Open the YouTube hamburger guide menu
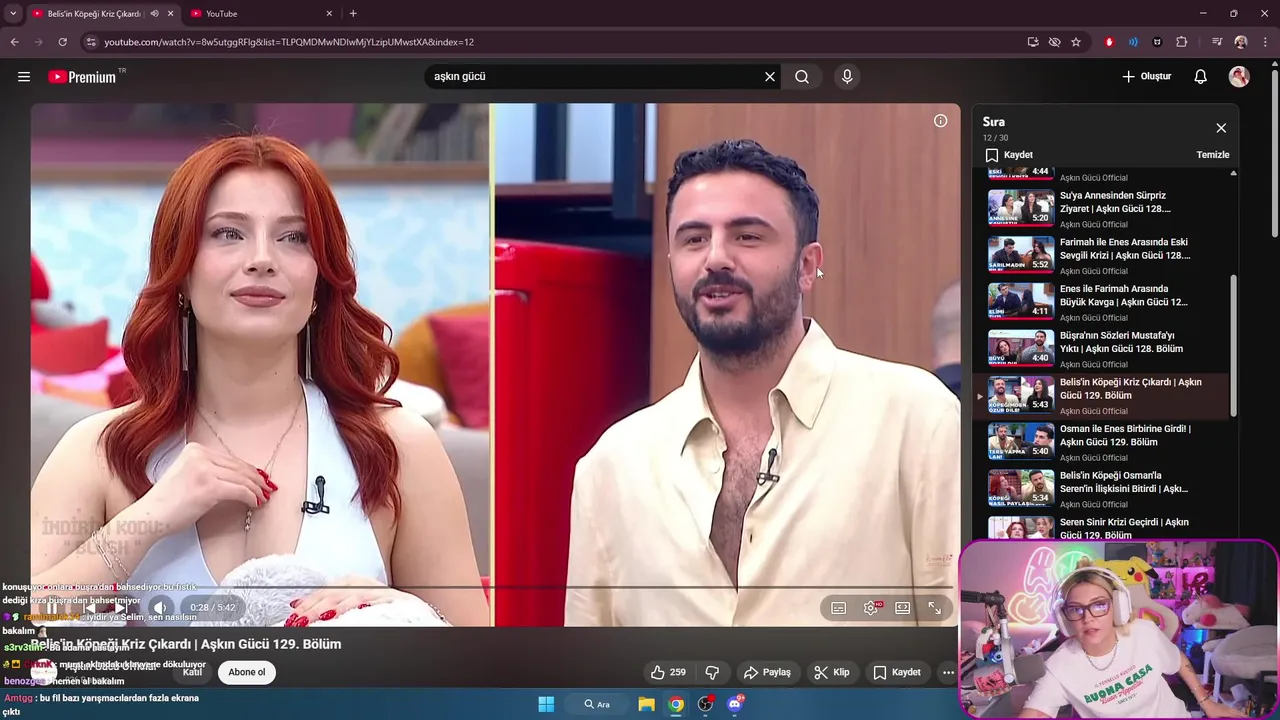1280x720 pixels. point(24,76)
